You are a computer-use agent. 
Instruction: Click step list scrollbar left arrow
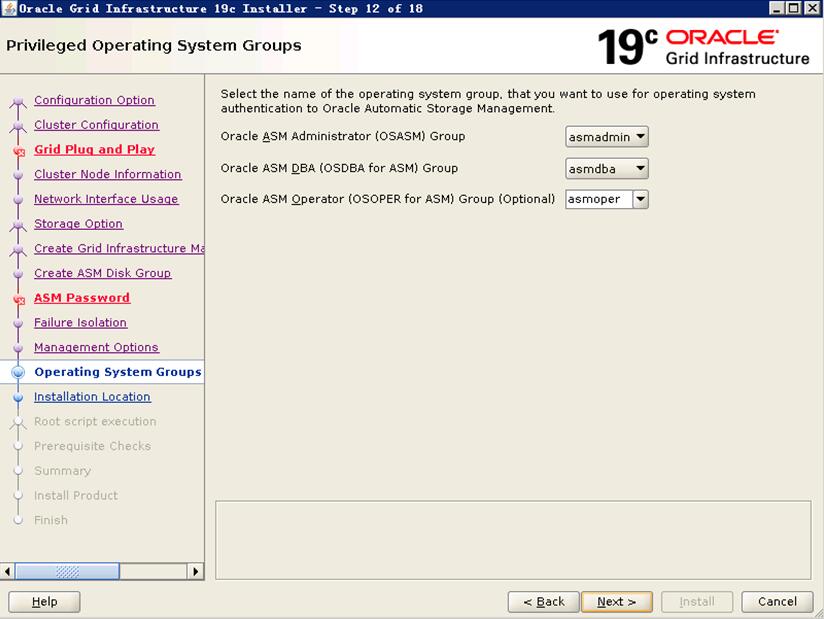click(x=7, y=571)
